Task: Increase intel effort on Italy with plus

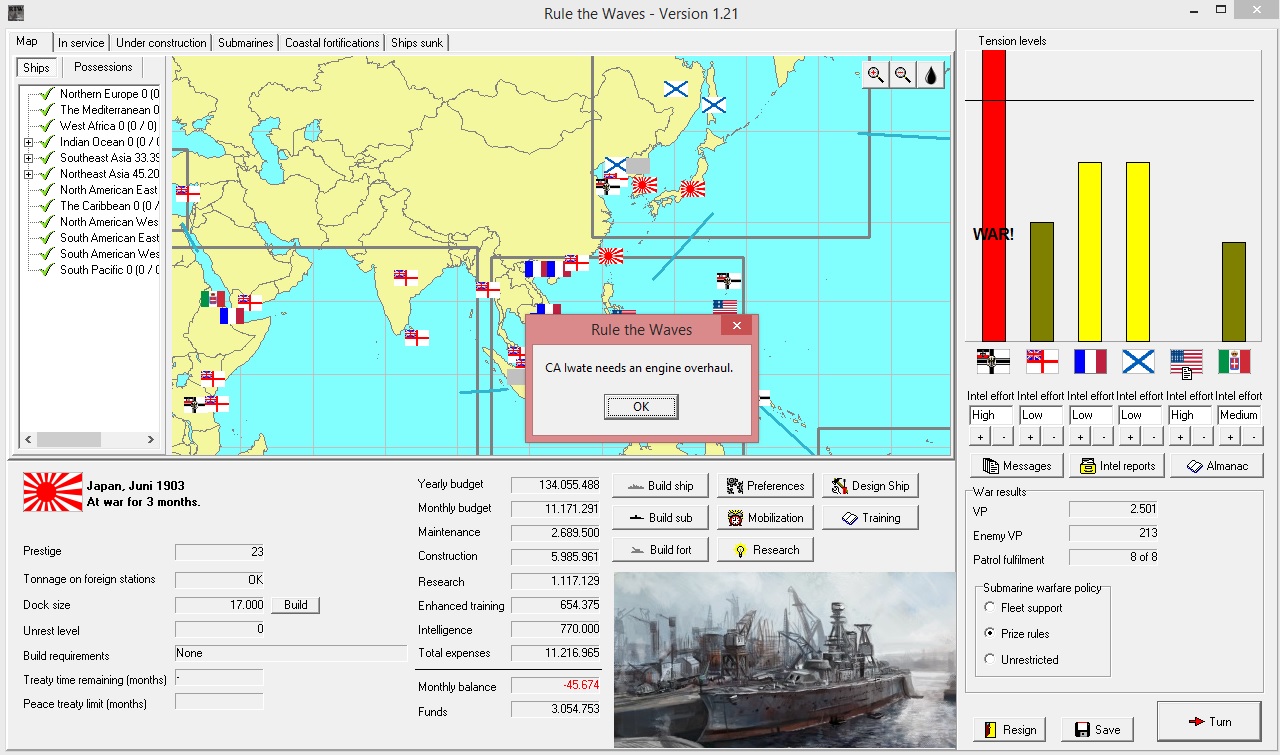Action: [x=1229, y=437]
